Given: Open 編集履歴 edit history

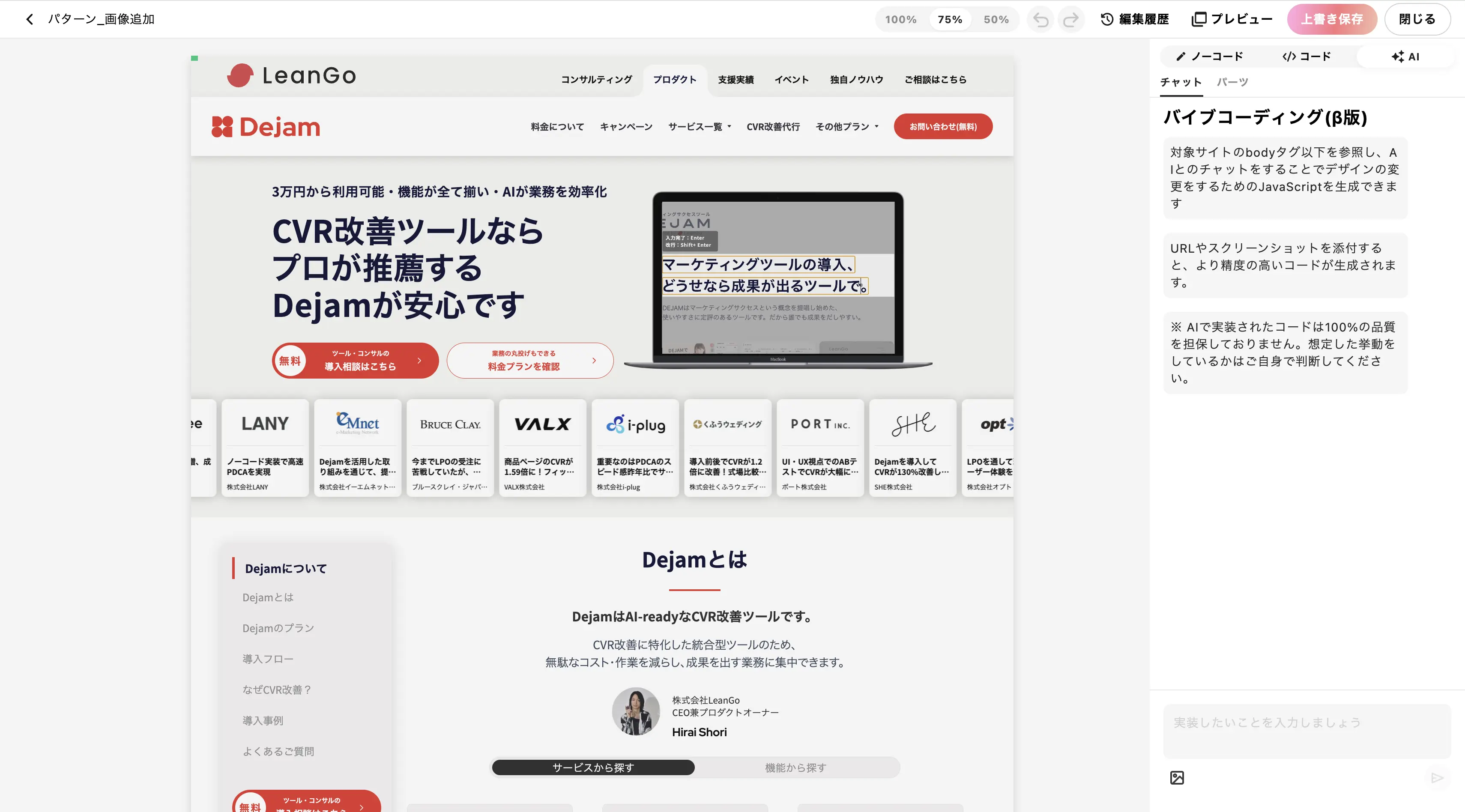Looking at the screenshot, I should coord(1135,19).
